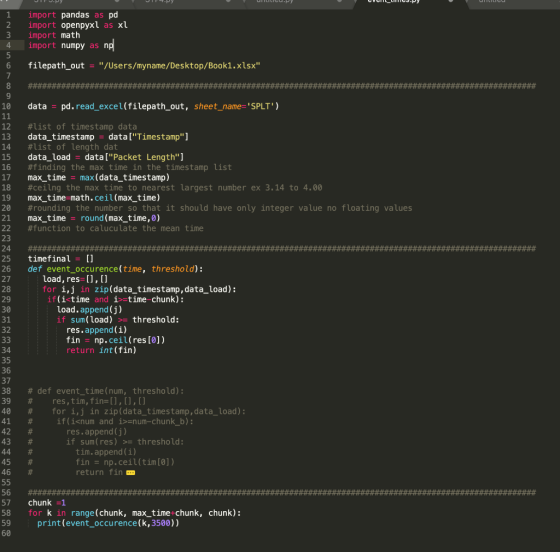
Task: Click line number 4 in the gutter
Action: [x=8, y=45]
